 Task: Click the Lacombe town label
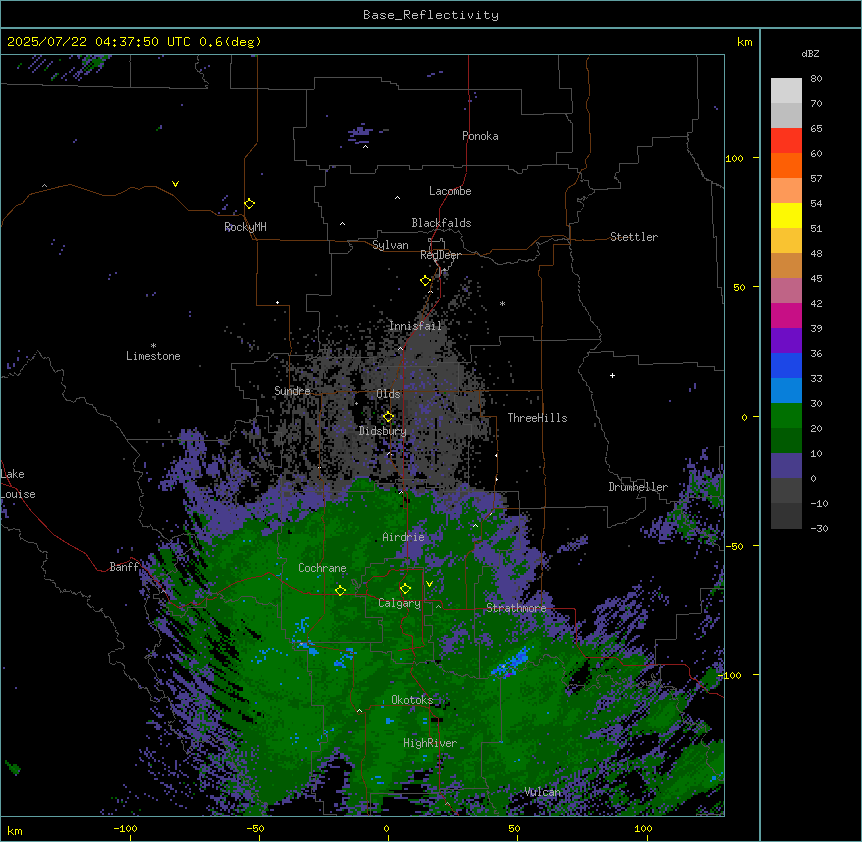[450, 191]
